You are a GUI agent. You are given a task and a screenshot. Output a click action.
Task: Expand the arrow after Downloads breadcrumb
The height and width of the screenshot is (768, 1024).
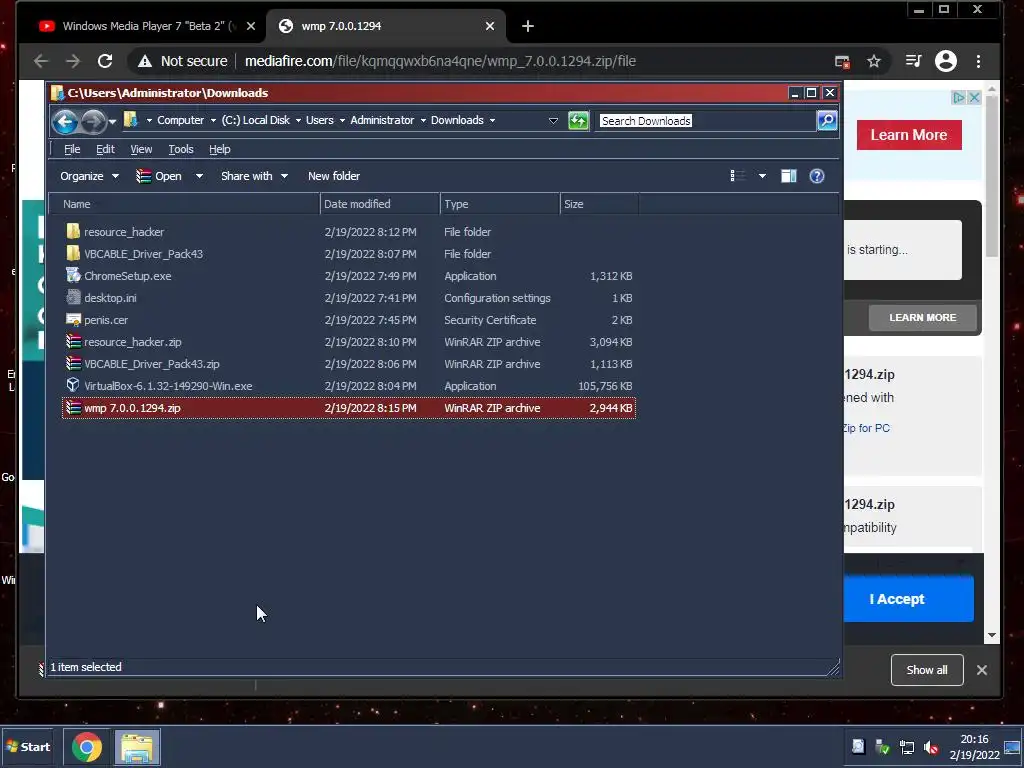pyautogui.click(x=492, y=120)
